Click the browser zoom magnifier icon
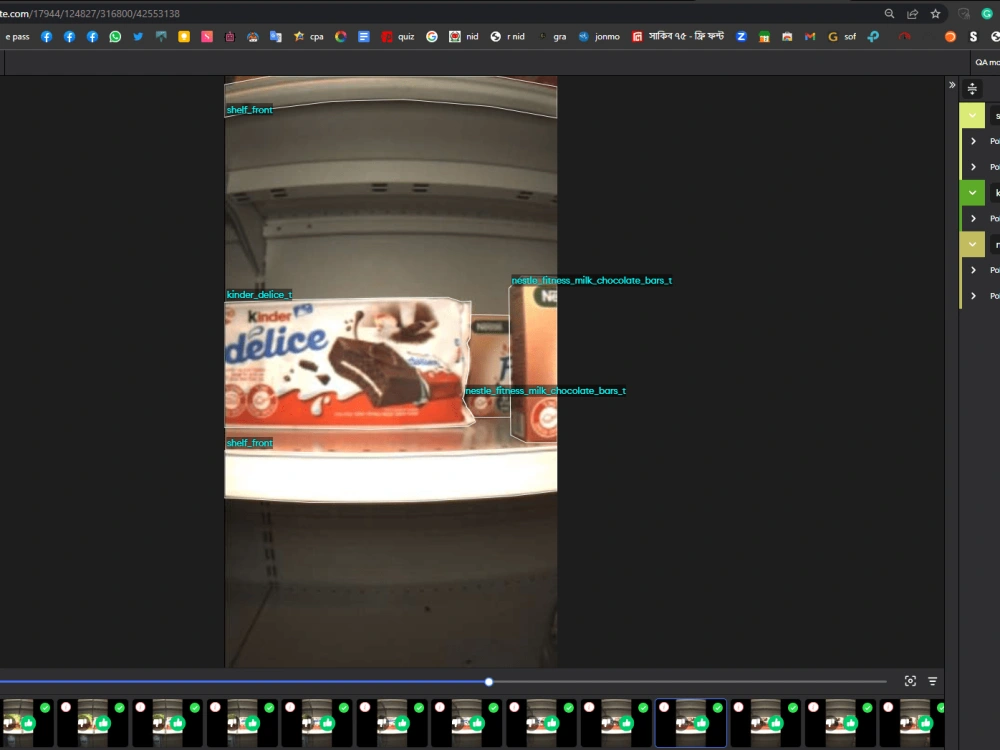 889,13
